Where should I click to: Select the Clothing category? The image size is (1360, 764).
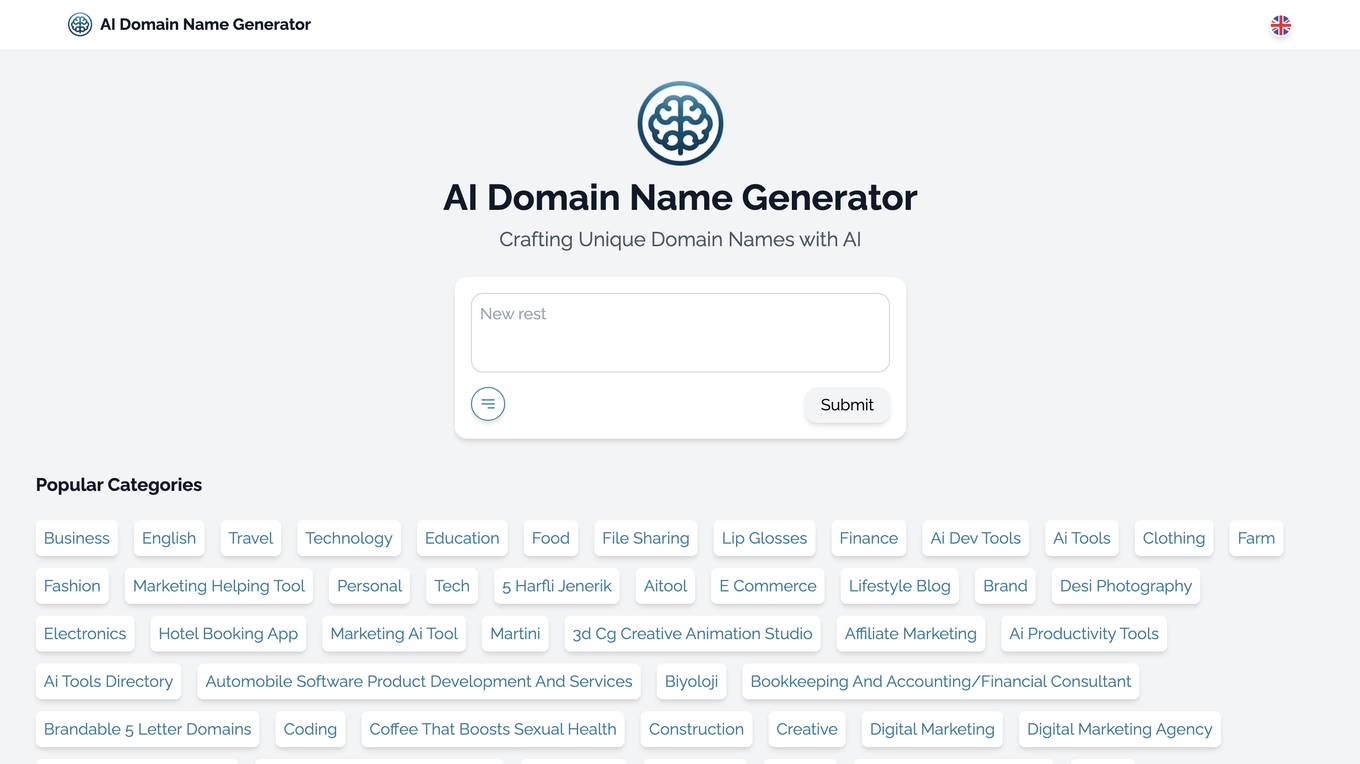tap(1174, 538)
